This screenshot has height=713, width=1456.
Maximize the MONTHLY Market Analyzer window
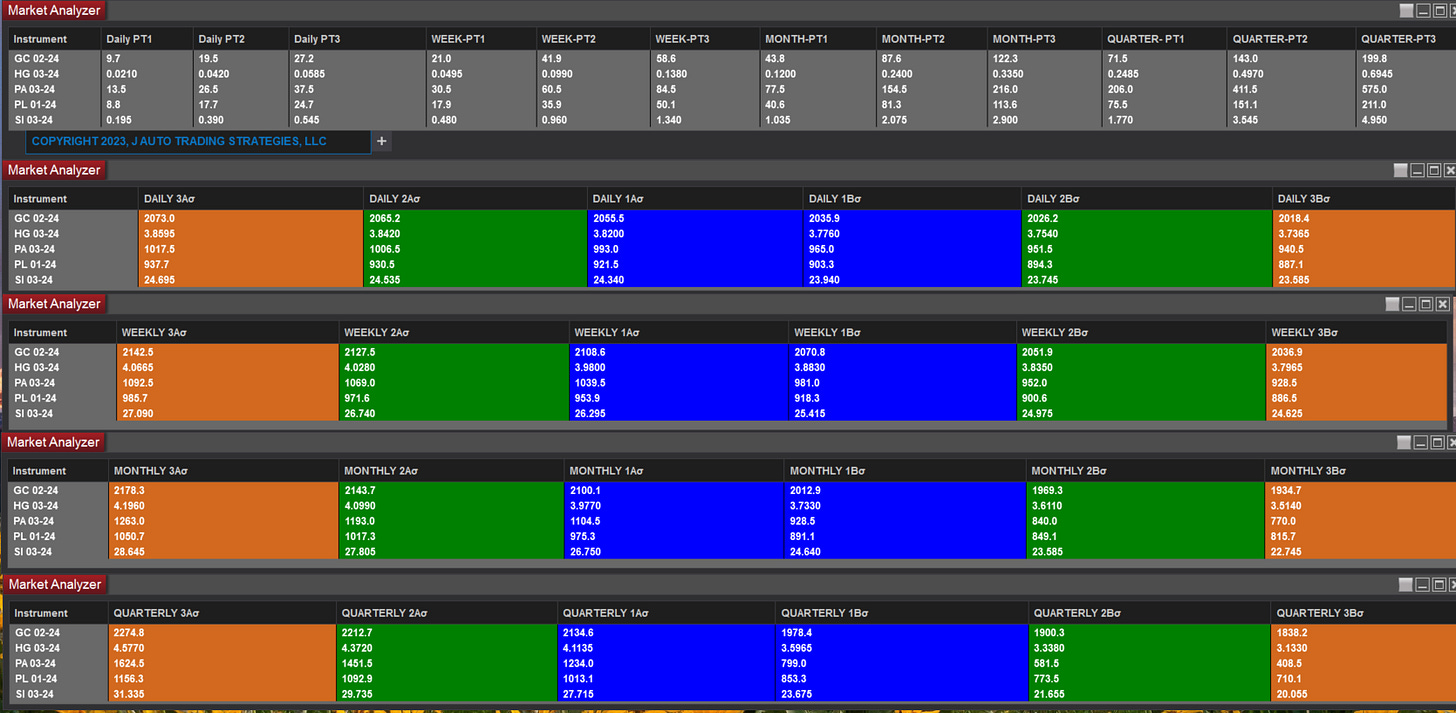(1436, 442)
